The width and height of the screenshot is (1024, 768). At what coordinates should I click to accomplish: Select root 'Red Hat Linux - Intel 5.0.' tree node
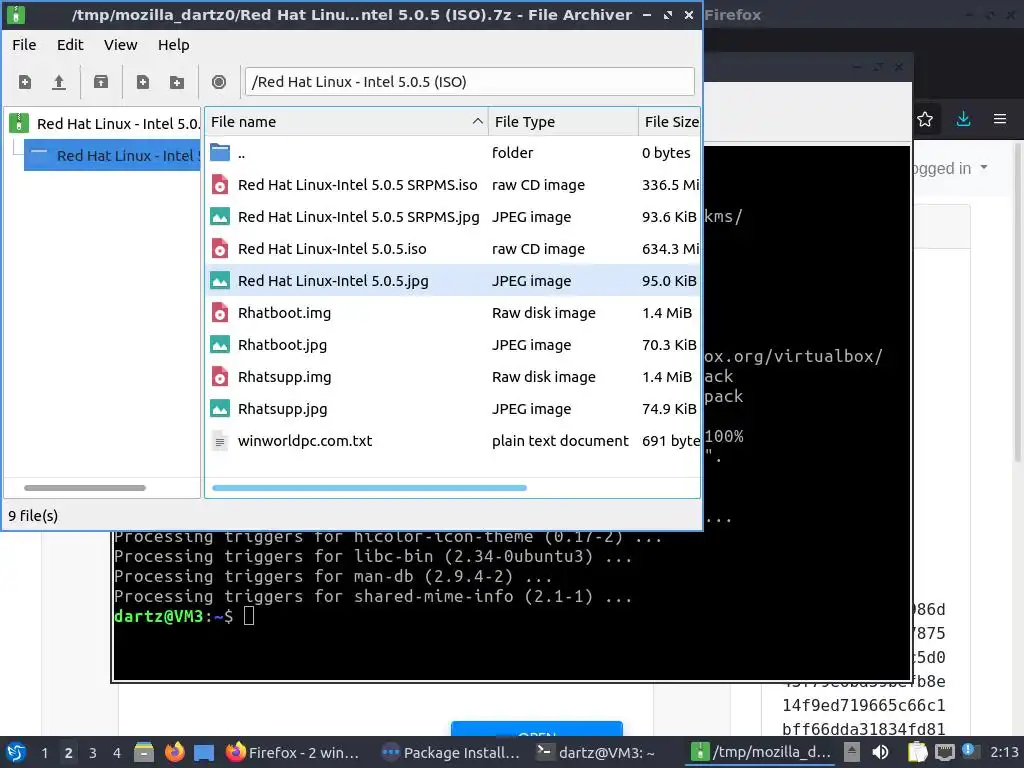(x=118, y=123)
